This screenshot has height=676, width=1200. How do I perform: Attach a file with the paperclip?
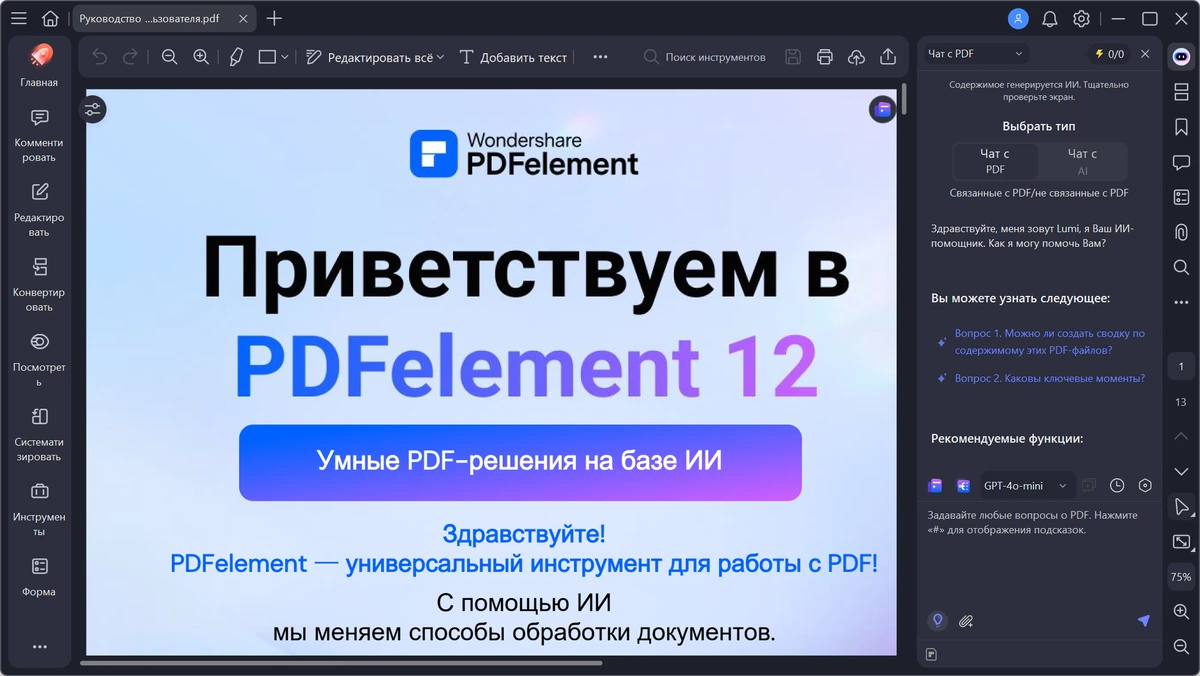click(966, 620)
